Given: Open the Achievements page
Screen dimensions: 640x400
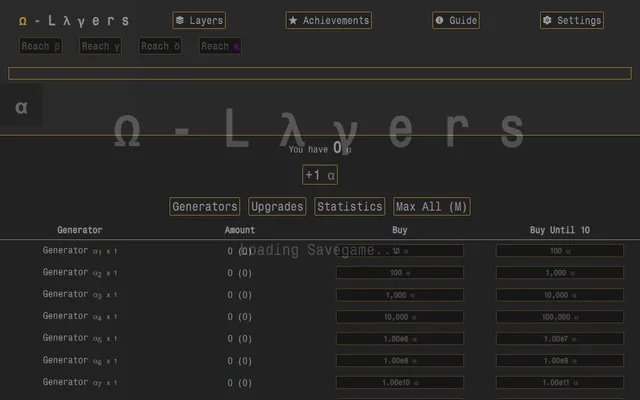Looking at the screenshot, I should [329, 20].
